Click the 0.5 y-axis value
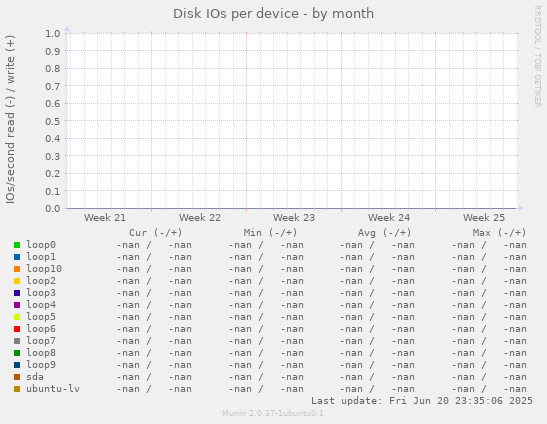The image size is (547, 424). 53,121
